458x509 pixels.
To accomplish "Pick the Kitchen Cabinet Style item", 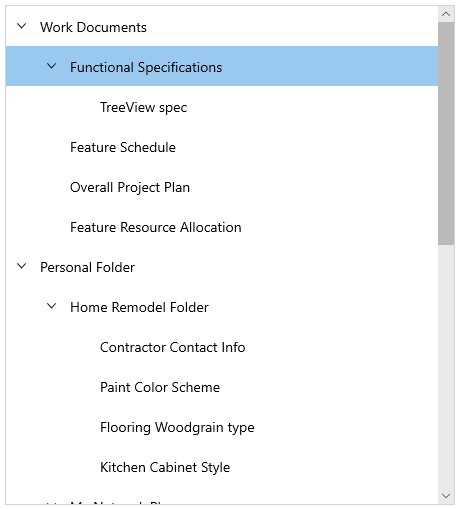I will (222, 467).
